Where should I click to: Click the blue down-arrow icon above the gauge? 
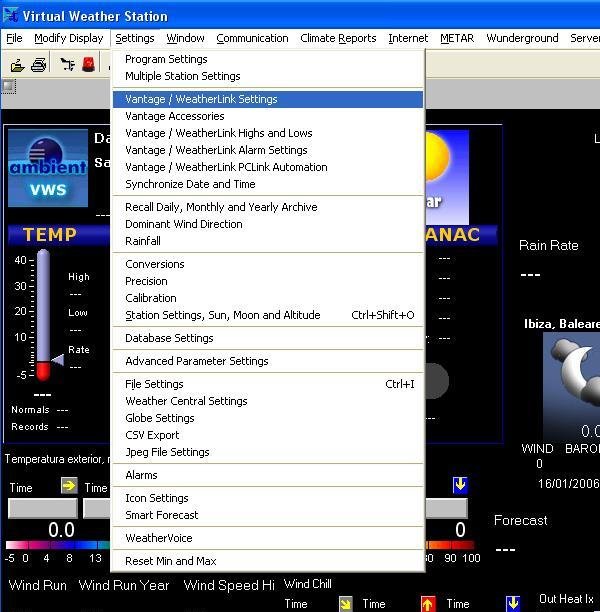click(x=460, y=484)
